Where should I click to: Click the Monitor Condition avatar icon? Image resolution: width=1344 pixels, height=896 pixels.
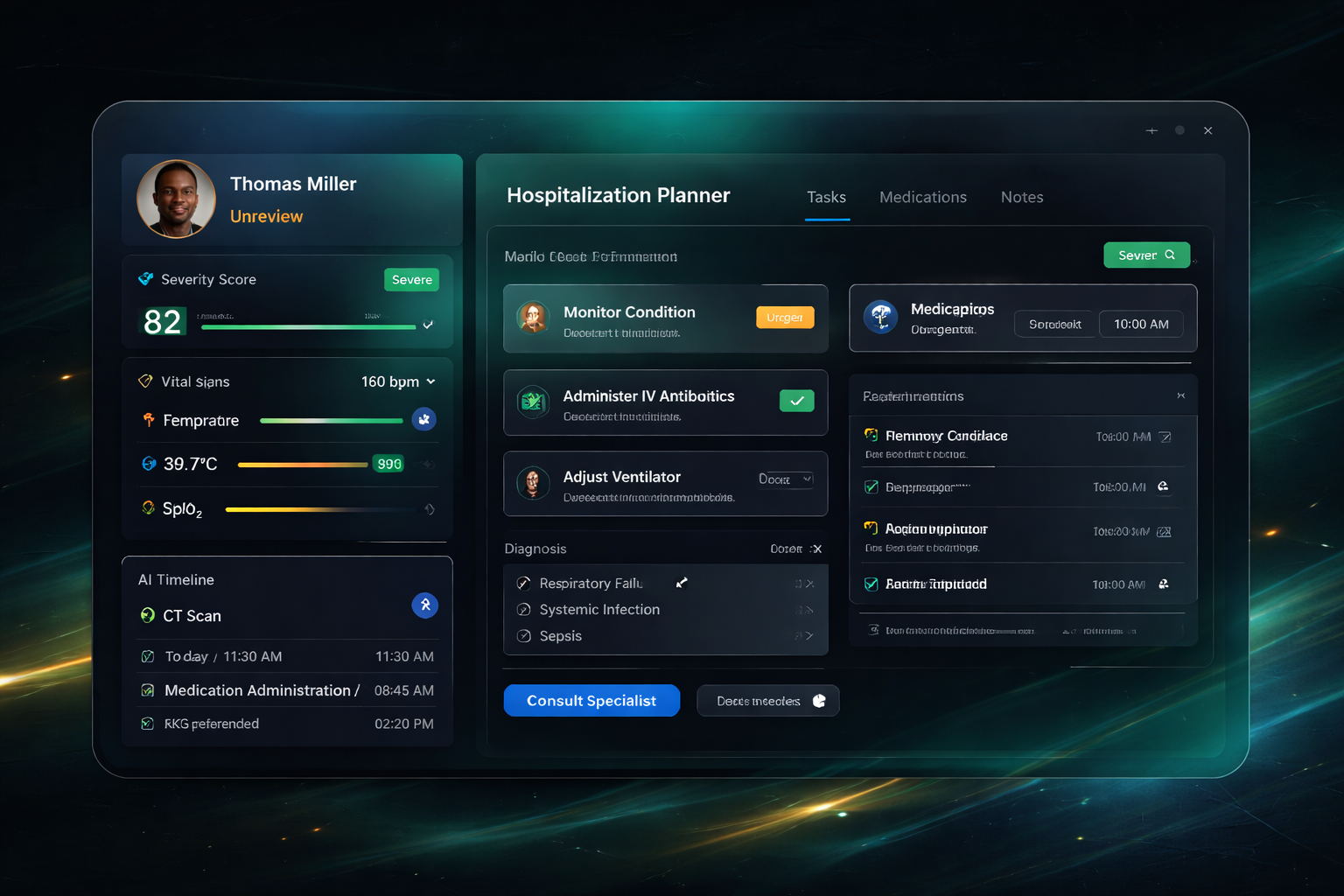click(533, 318)
